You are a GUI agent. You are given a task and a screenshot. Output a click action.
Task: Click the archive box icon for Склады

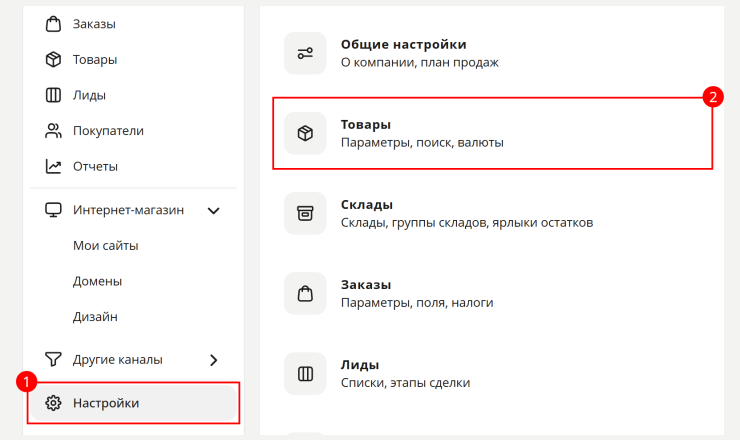click(305, 213)
